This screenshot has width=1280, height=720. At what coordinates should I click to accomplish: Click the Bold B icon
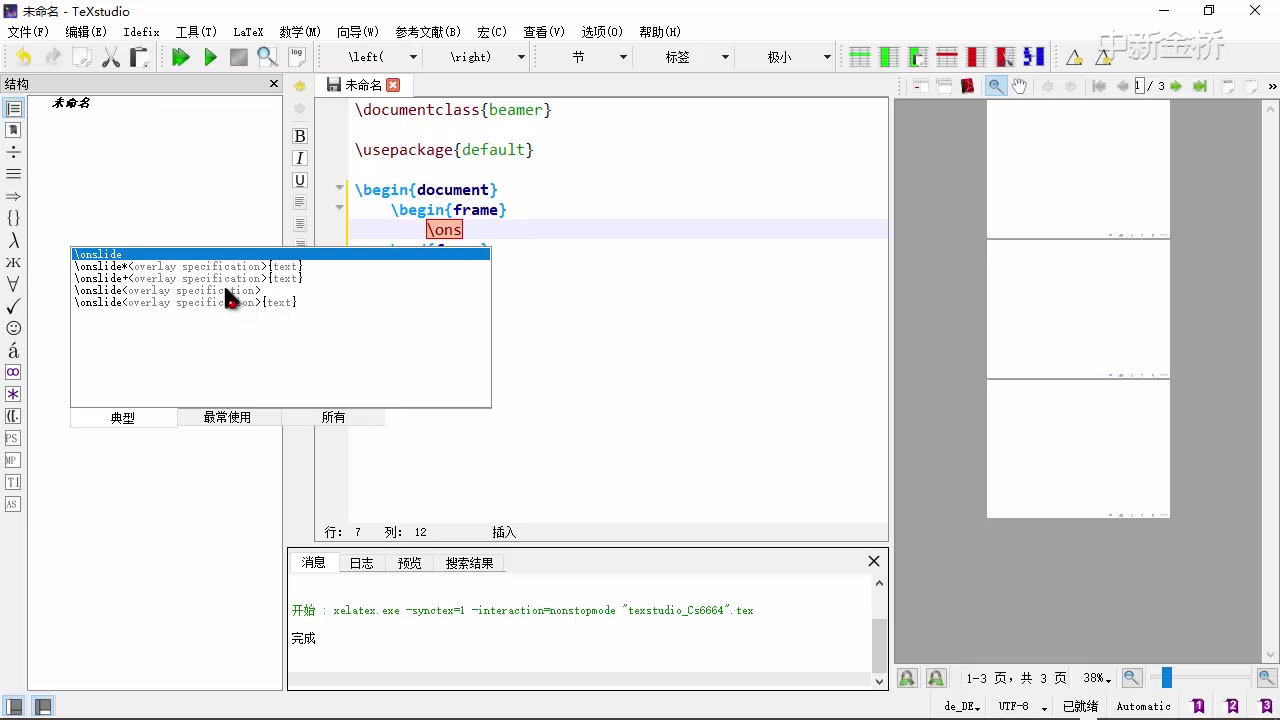click(299, 136)
